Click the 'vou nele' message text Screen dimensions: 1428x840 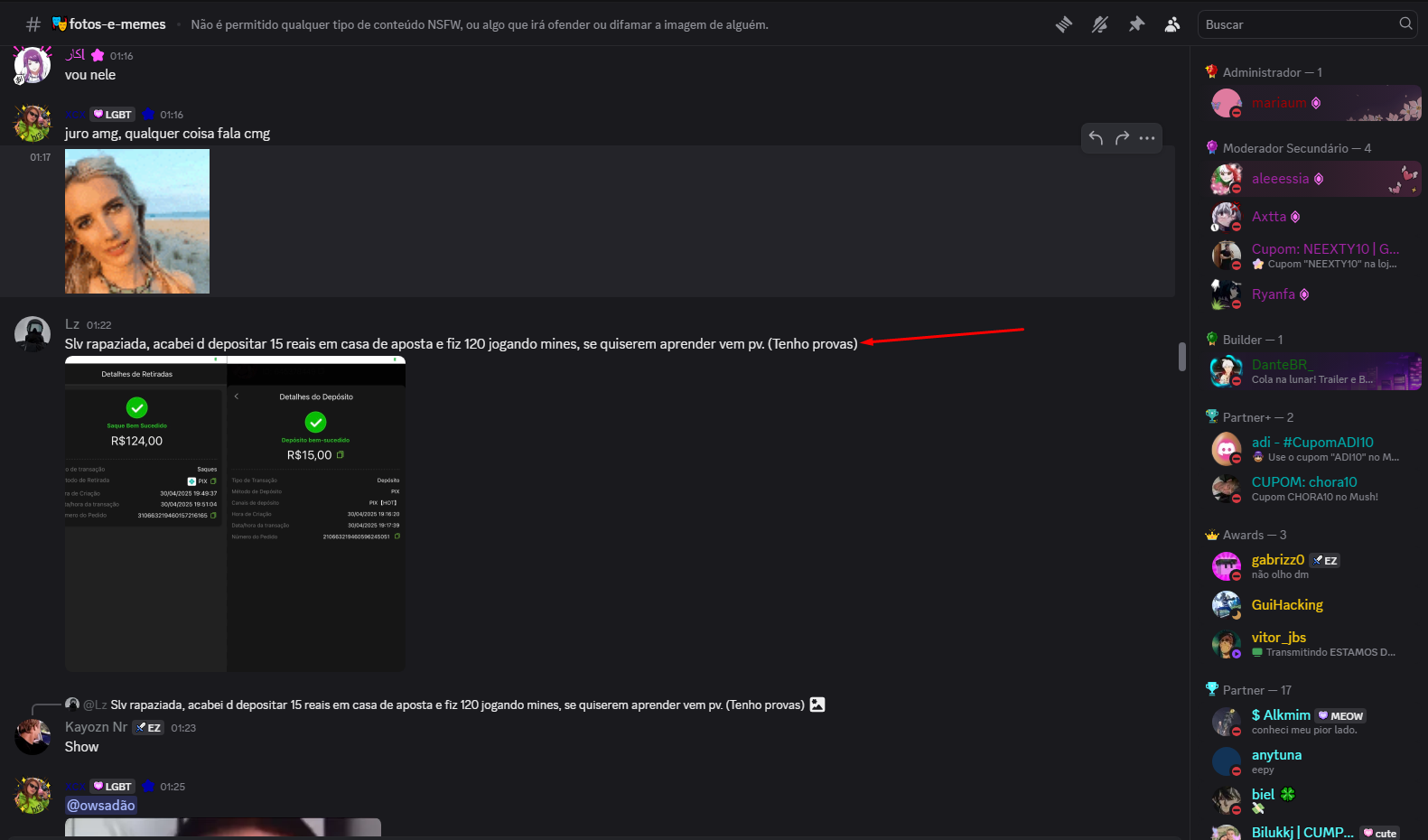click(x=90, y=75)
